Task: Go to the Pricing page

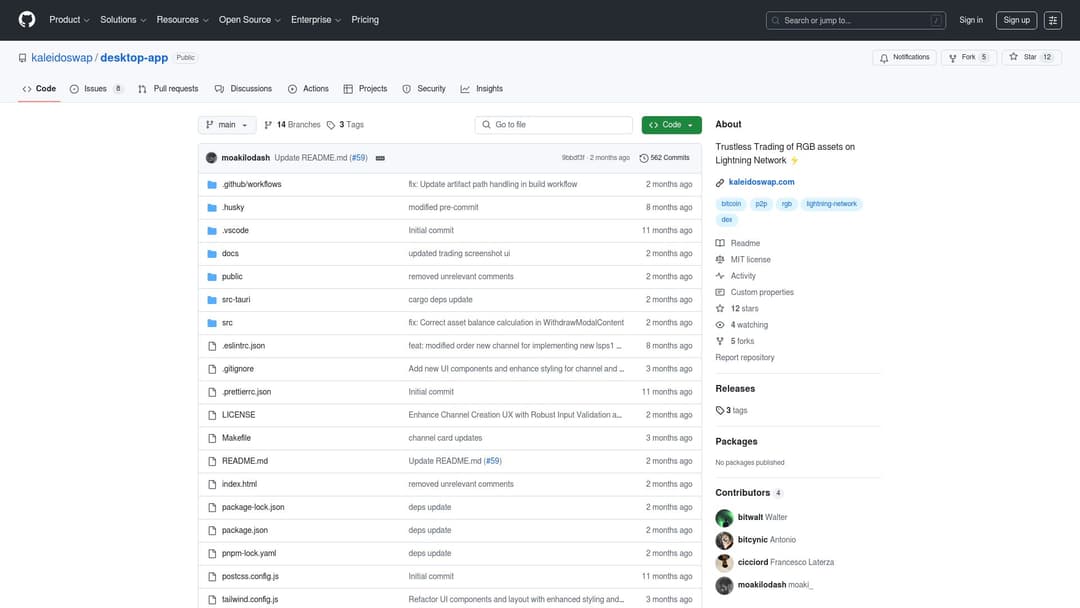Action: (365, 20)
